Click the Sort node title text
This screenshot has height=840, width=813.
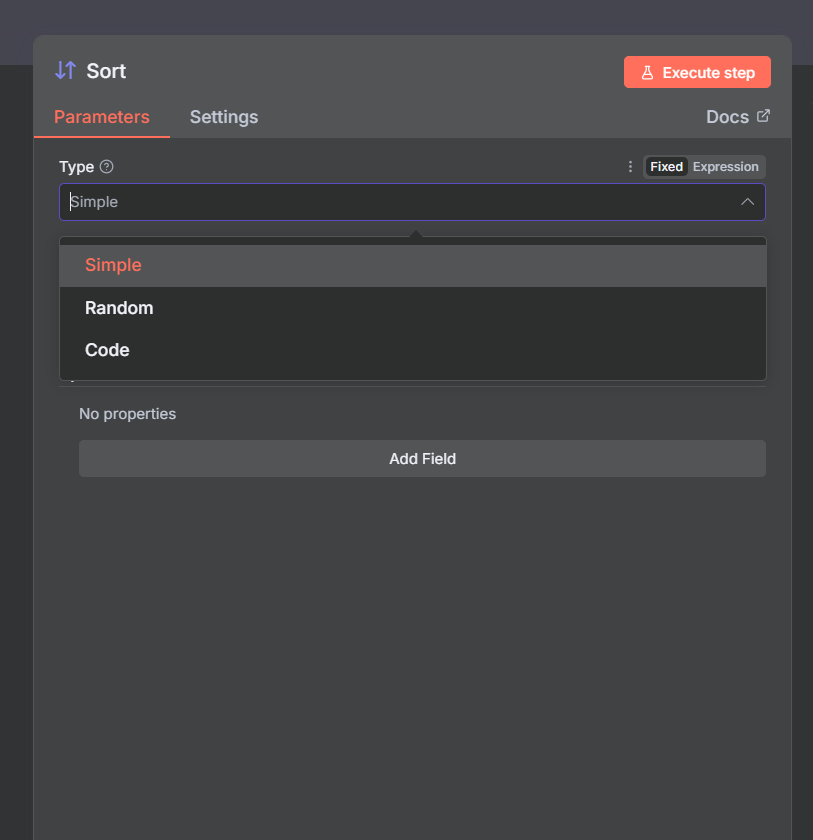point(106,71)
